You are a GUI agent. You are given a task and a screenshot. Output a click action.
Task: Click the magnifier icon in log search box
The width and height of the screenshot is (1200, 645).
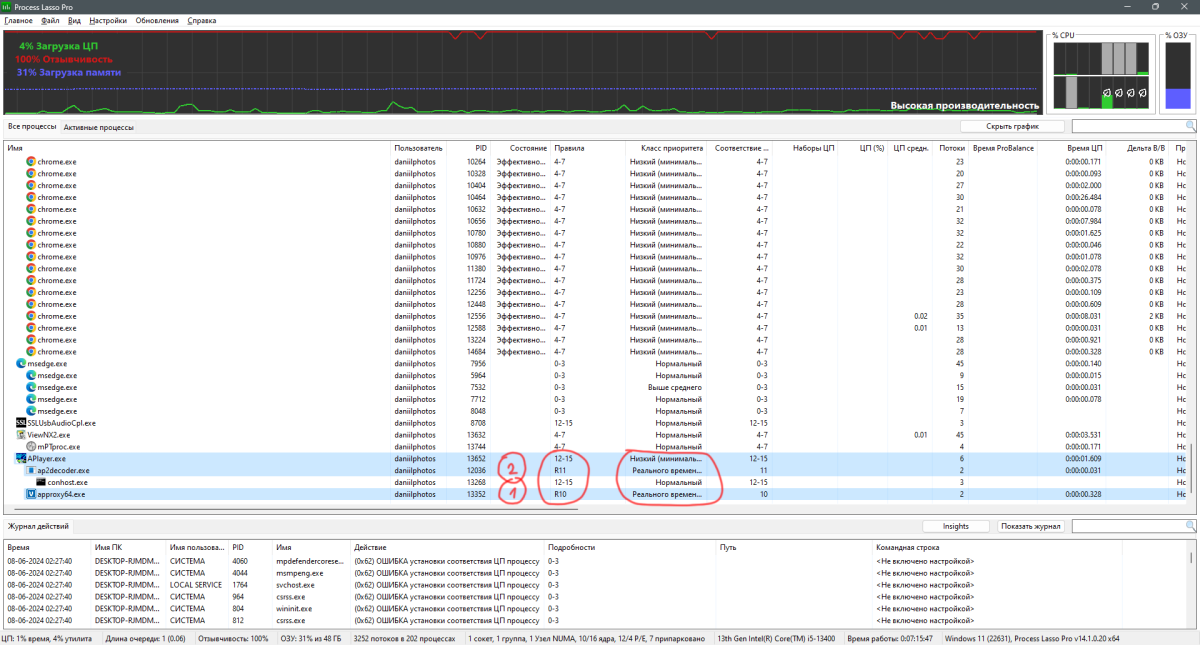tap(1190, 525)
